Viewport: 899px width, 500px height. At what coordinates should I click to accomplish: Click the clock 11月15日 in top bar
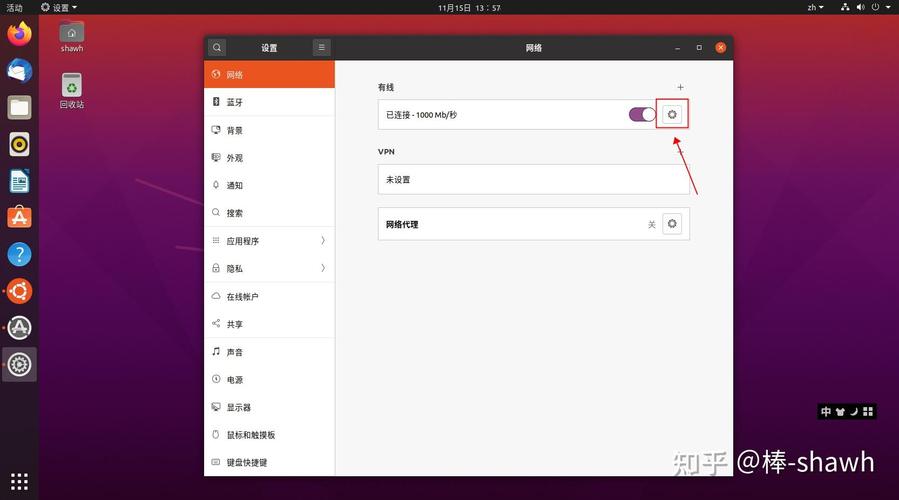pyautogui.click(x=469, y=8)
